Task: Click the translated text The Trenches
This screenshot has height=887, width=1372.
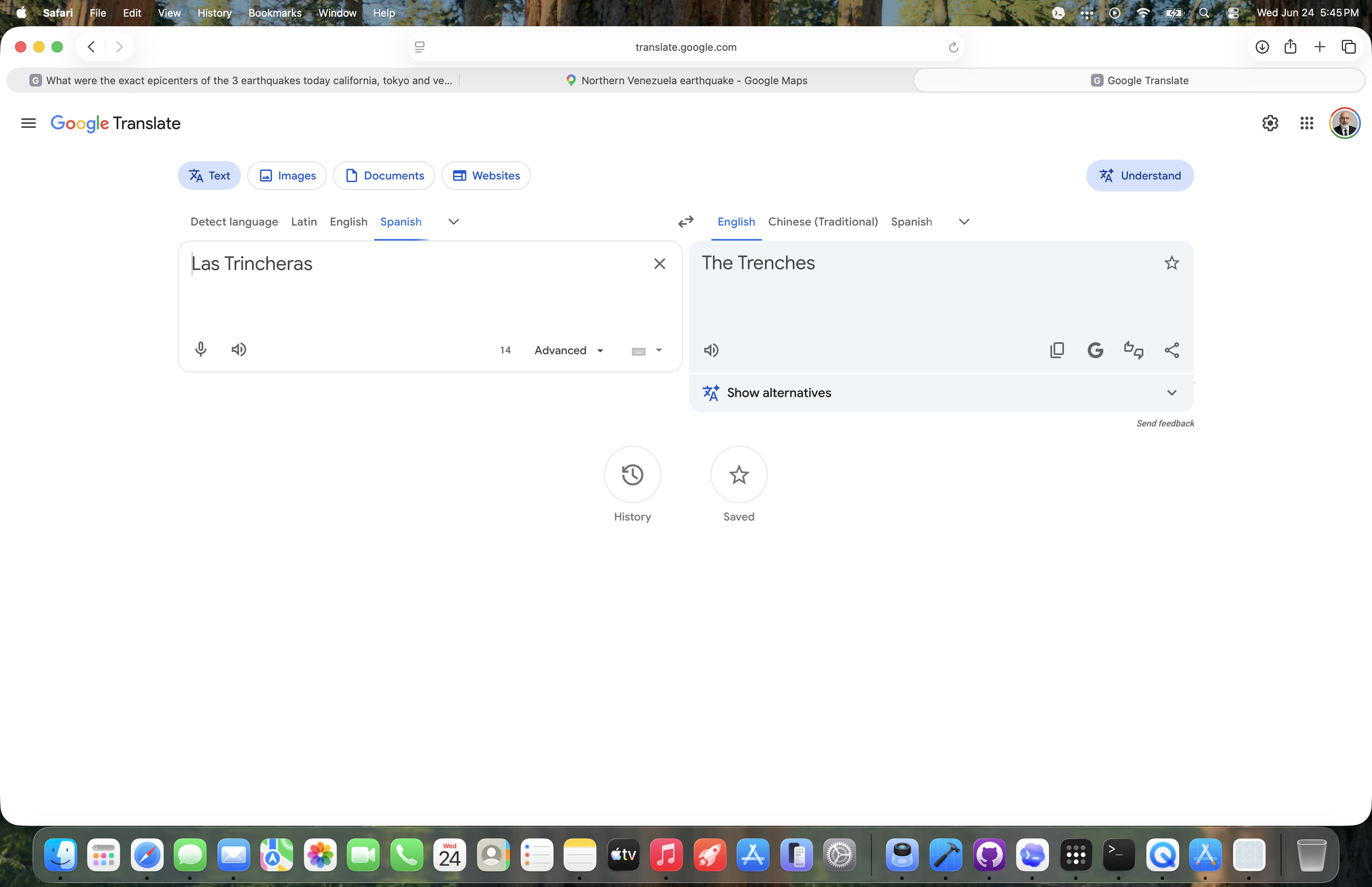Action: (x=758, y=263)
